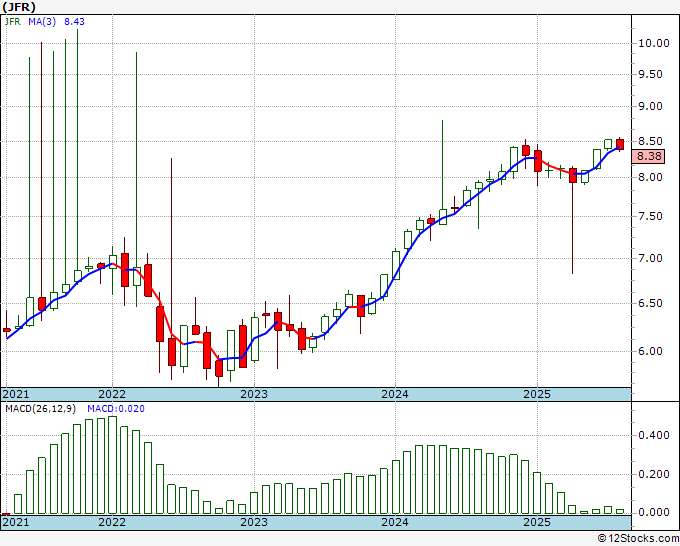This screenshot has height=546, width=680.
Task: Select 2023 on the MACD panel time axis
Action: pyautogui.click(x=254, y=522)
